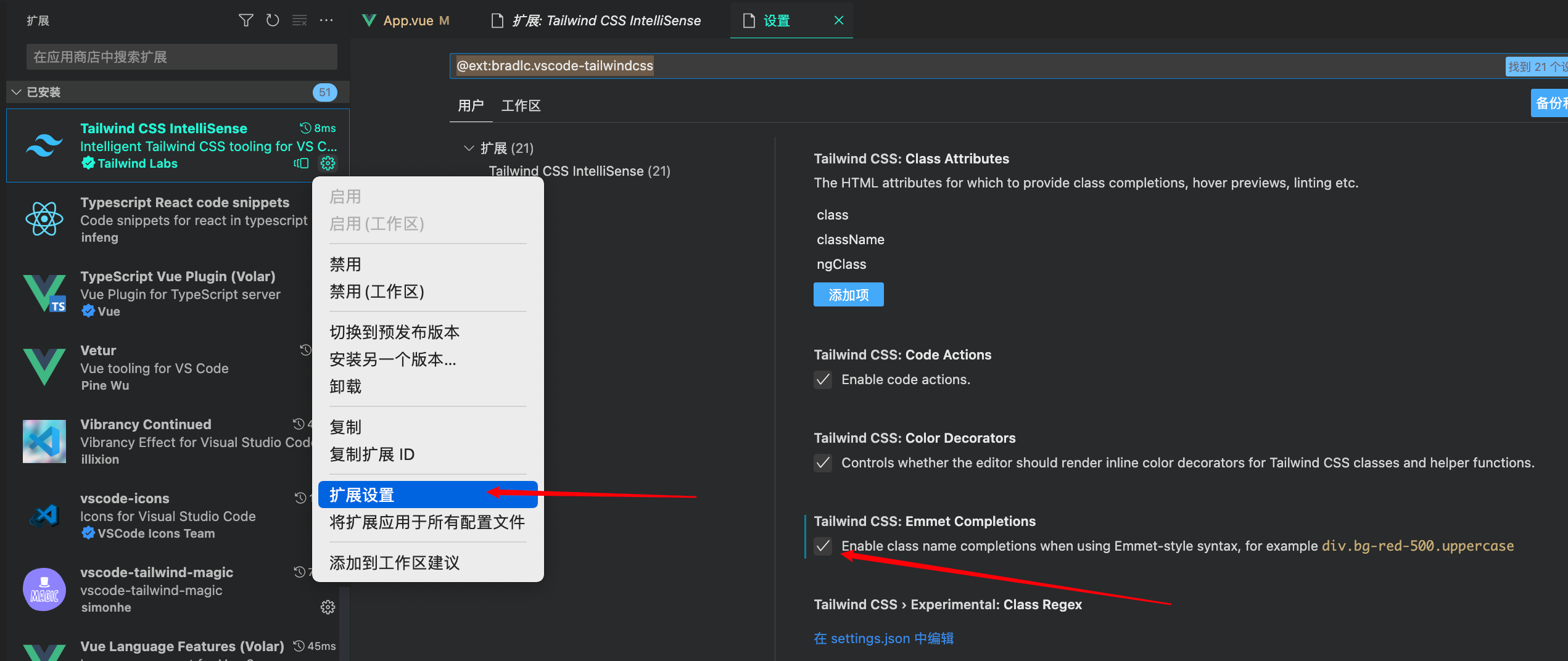Click the installed extensions count badge 51
1568x661 pixels.
(x=324, y=92)
